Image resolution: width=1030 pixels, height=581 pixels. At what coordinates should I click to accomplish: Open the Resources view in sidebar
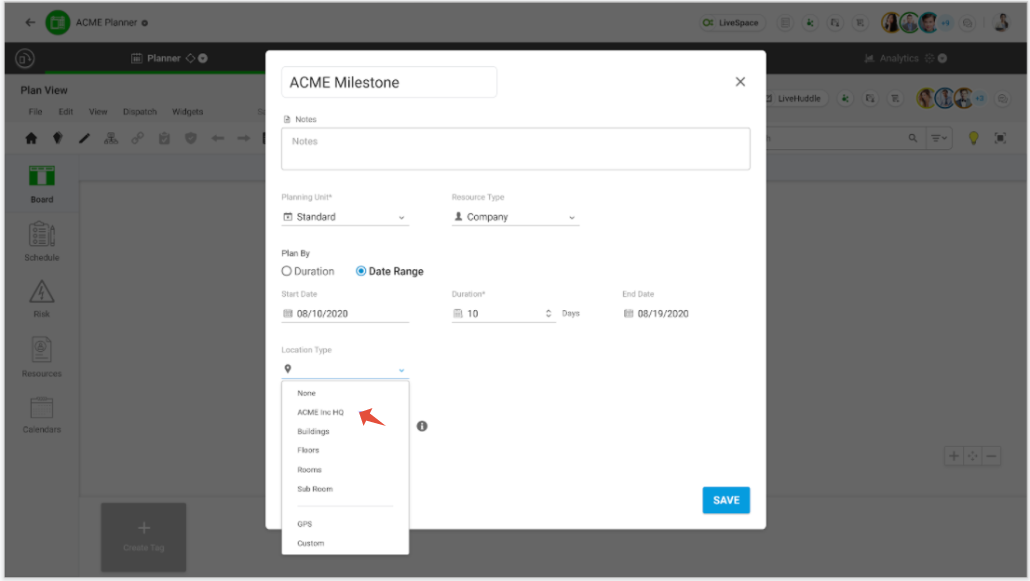pos(41,357)
